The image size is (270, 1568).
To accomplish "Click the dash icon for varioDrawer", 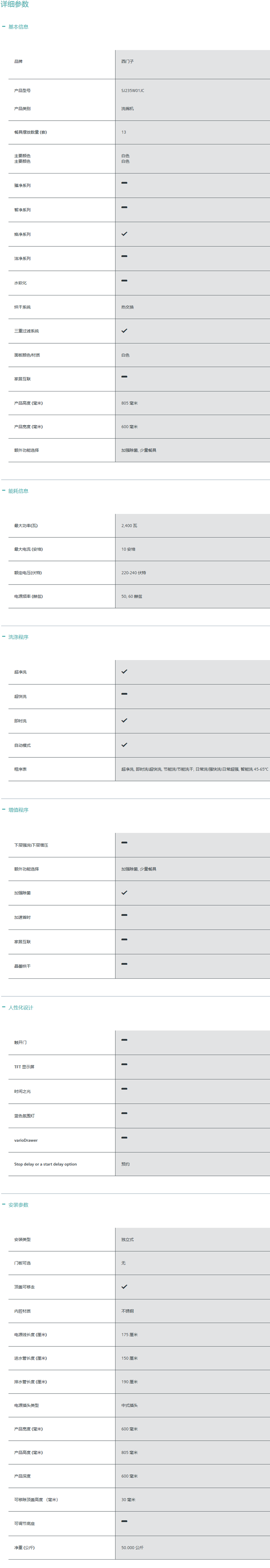I will (x=124, y=1138).
